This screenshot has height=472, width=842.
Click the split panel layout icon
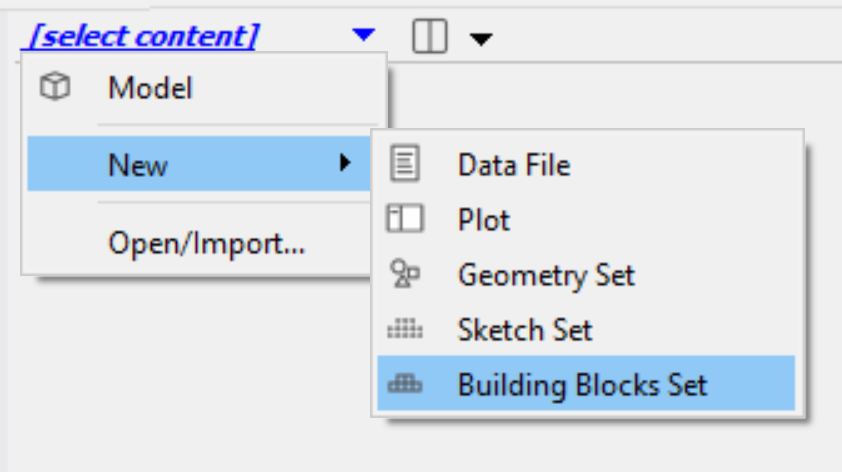(429, 38)
